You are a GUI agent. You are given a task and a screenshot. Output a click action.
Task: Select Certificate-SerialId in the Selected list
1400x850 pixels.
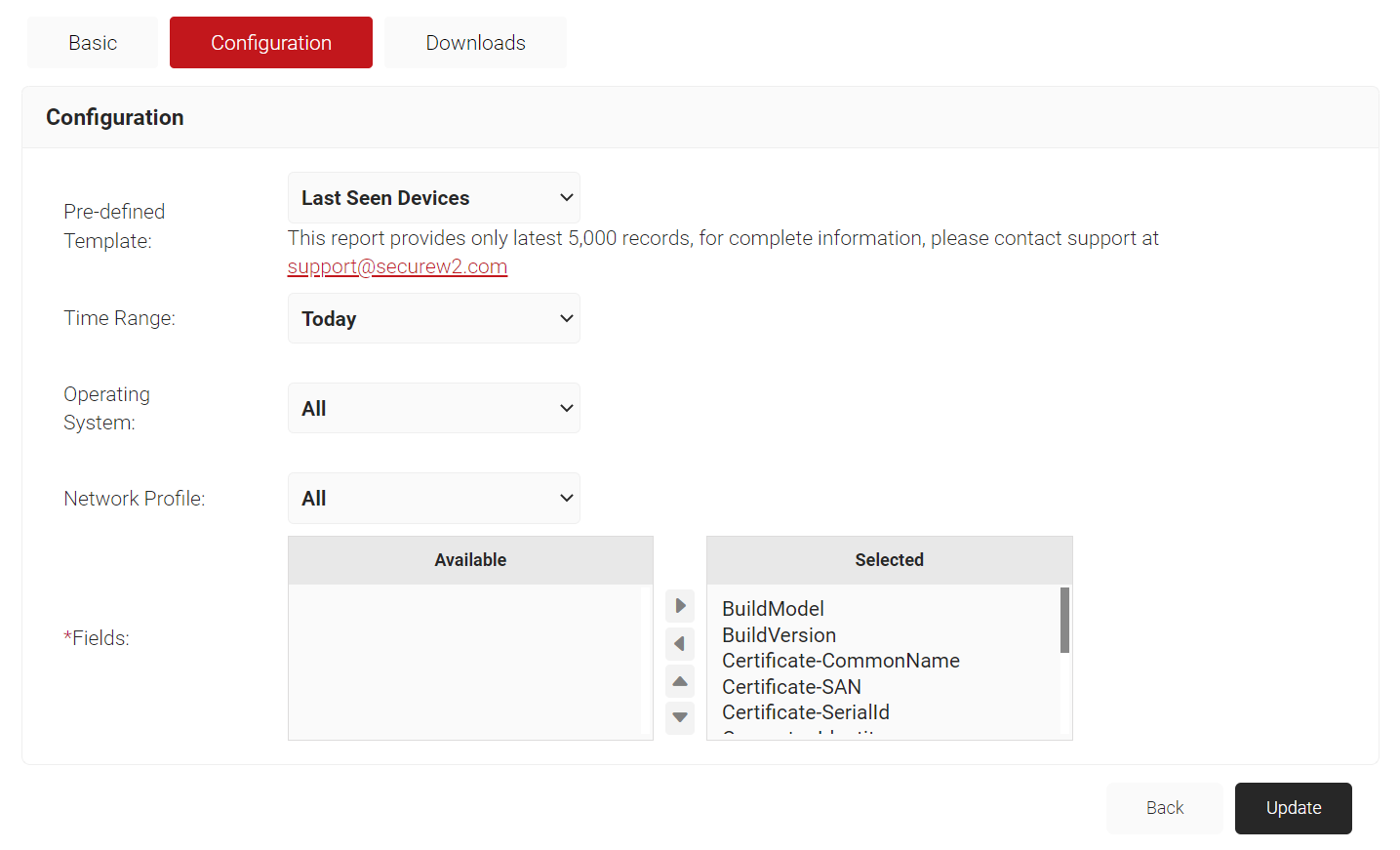[x=806, y=712]
